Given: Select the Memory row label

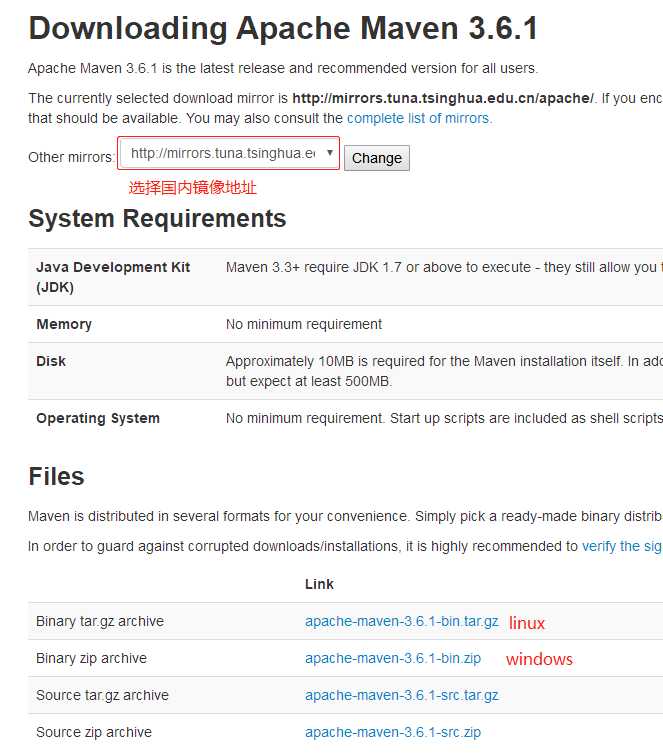Looking at the screenshot, I should tap(64, 324).
